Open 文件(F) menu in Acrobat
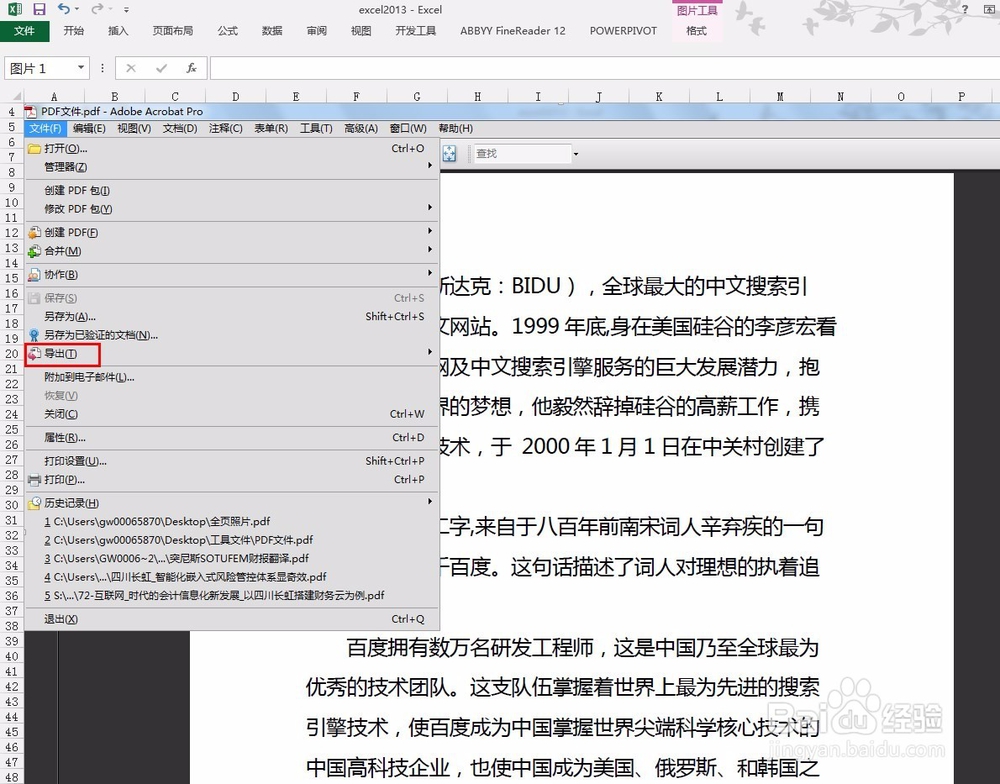The image size is (1000, 784). coord(45,128)
